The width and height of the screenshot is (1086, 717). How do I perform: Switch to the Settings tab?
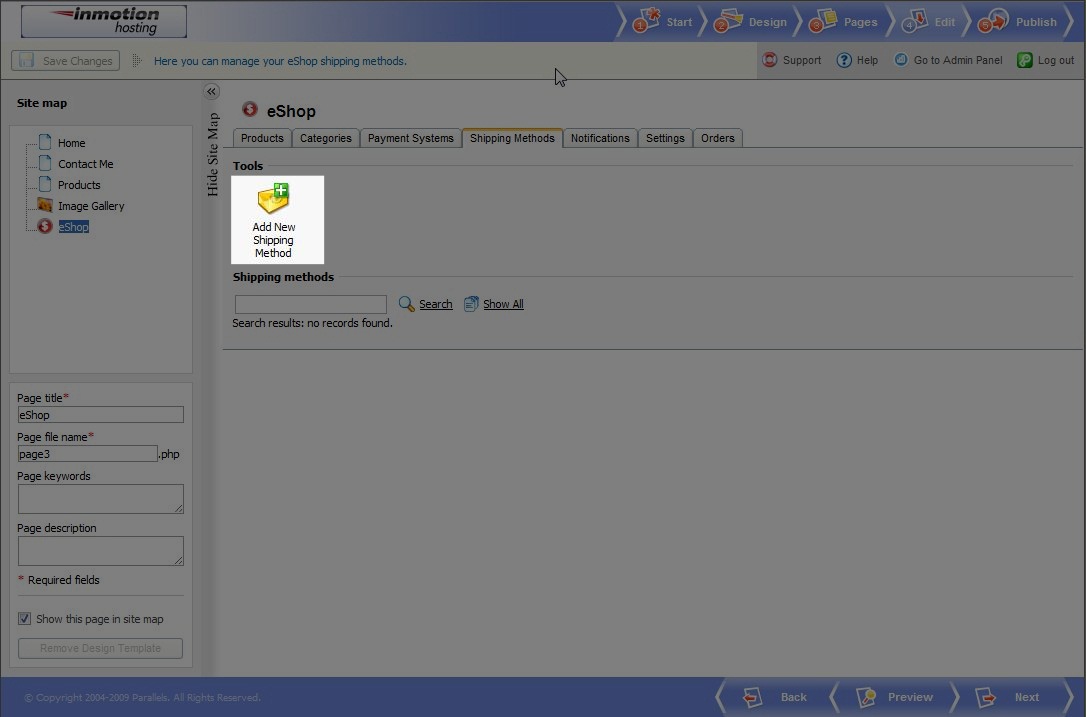tap(665, 138)
